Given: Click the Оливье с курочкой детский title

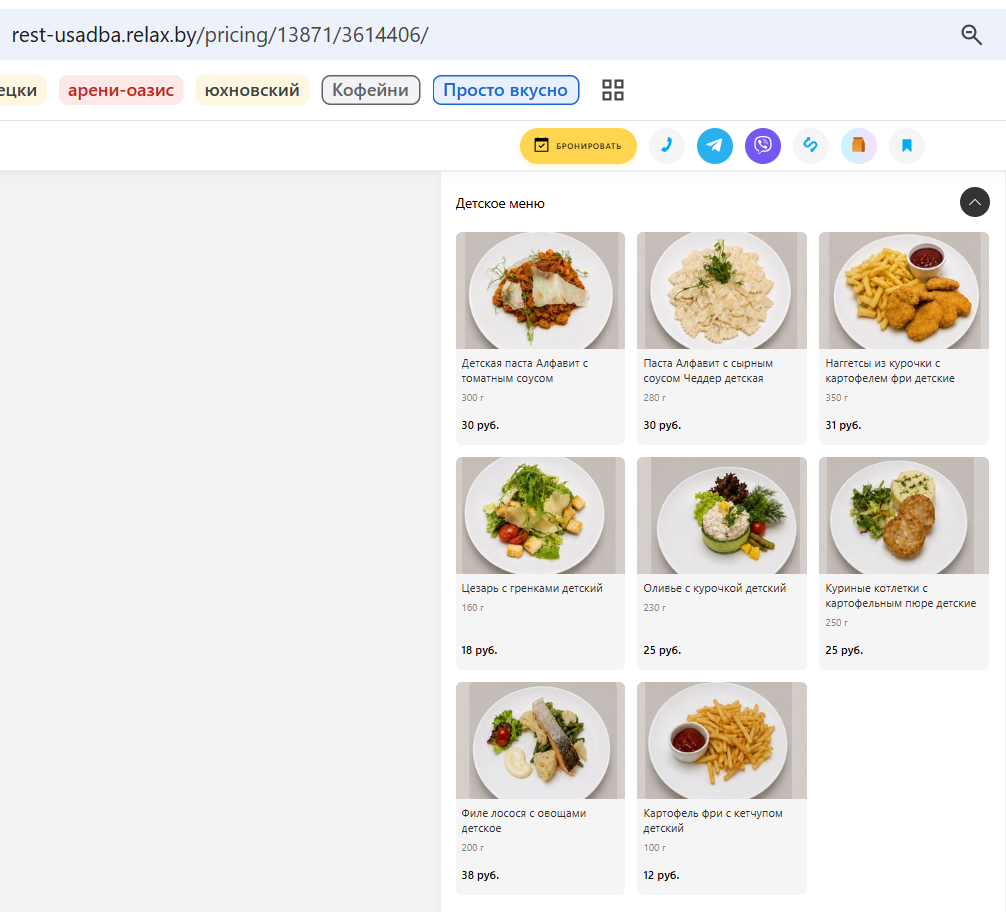Looking at the screenshot, I should 715,588.
